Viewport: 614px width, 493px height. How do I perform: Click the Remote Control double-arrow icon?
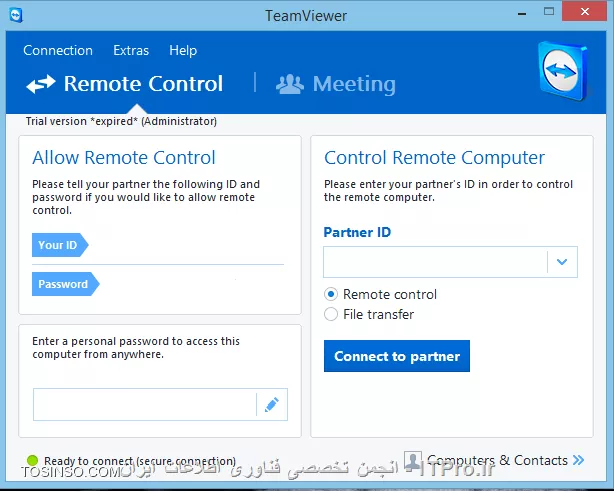(41, 84)
